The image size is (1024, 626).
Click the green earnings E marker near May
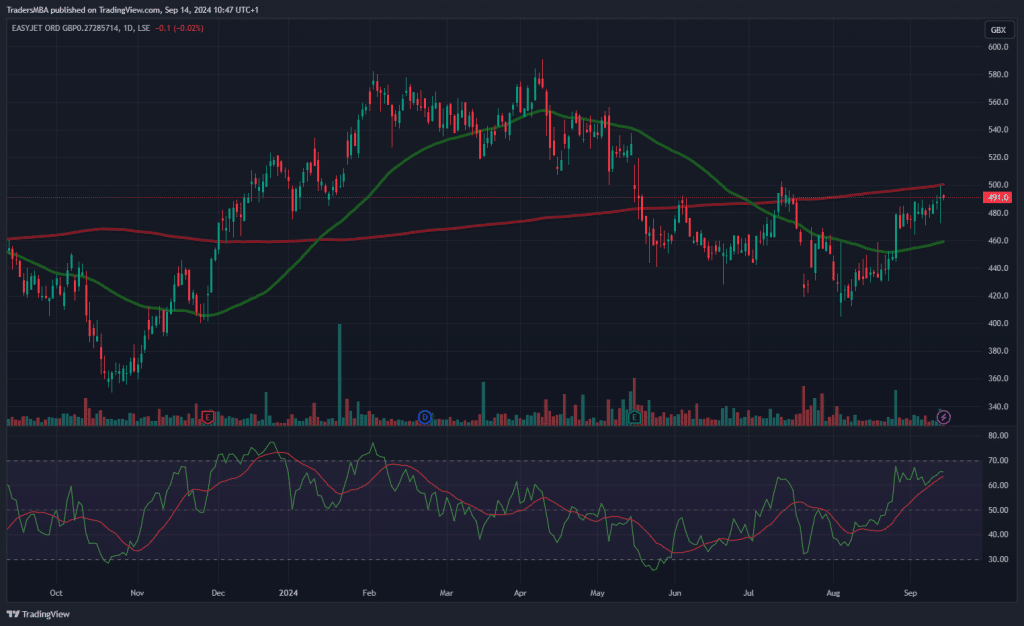(634, 416)
